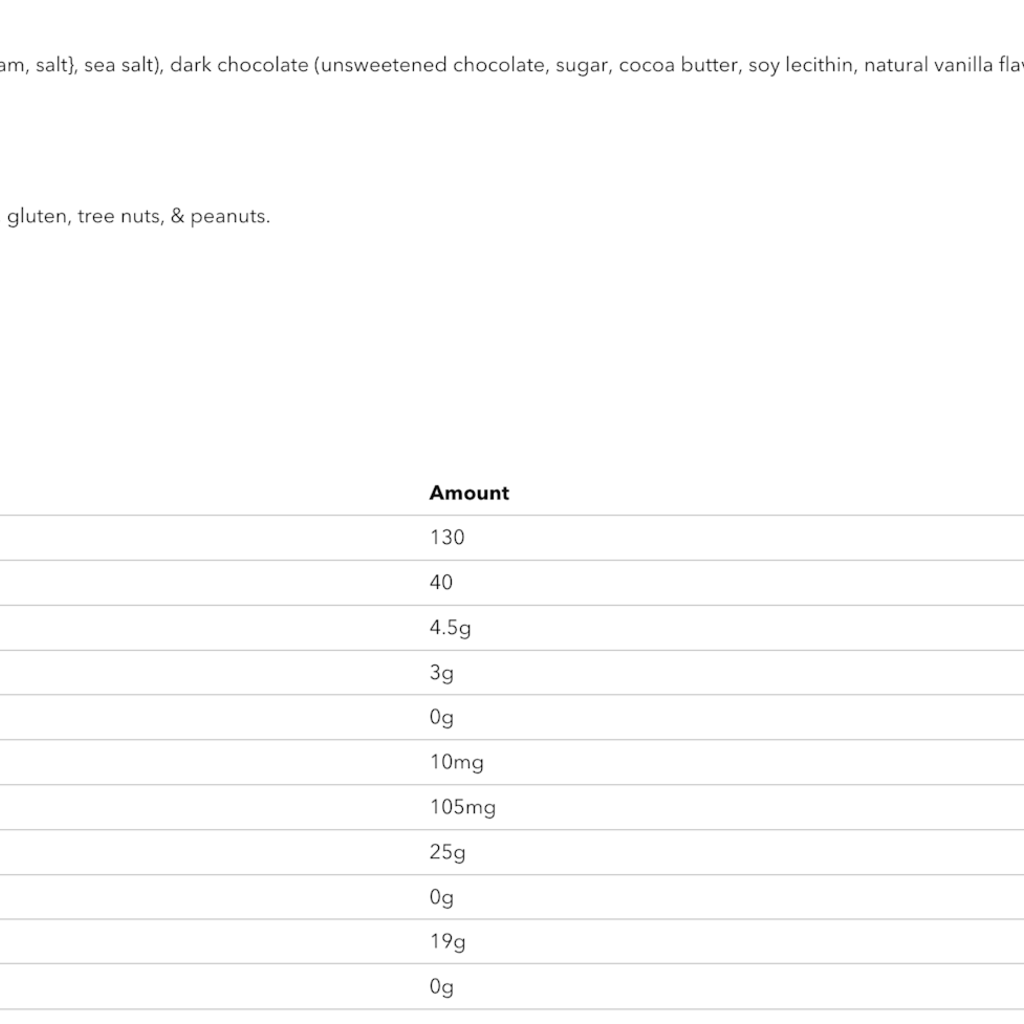Select the 0g value below 19g
Image resolution: width=1024 pixels, height=1024 pixels.
[x=441, y=988]
